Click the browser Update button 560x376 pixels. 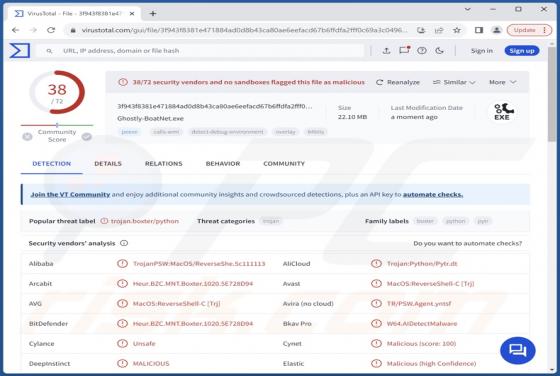pyautogui.click(x=530, y=30)
